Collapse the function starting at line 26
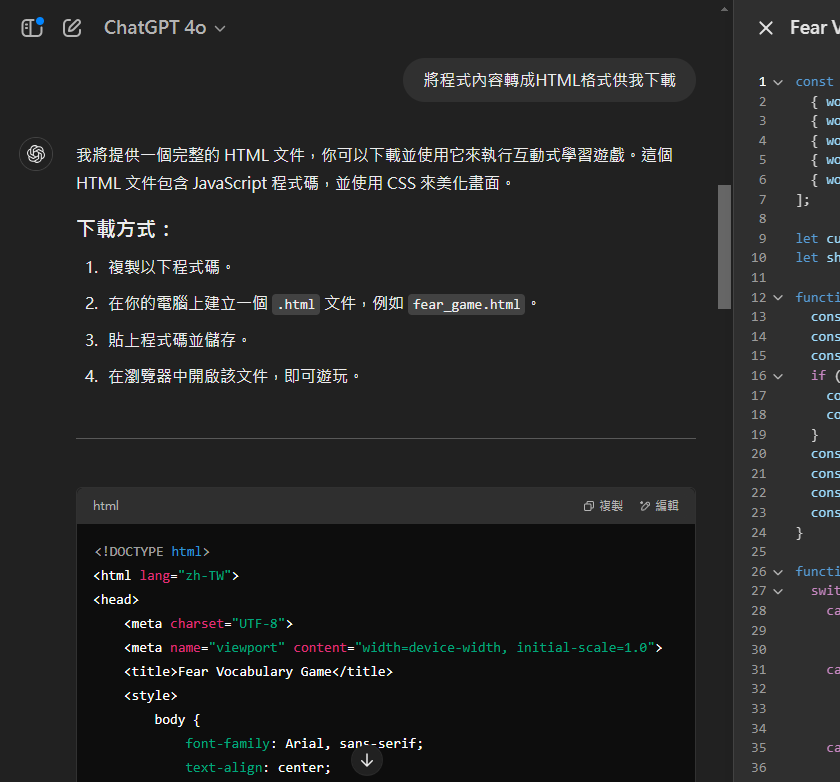The height and width of the screenshot is (782, 840). (x=777, y=571)
